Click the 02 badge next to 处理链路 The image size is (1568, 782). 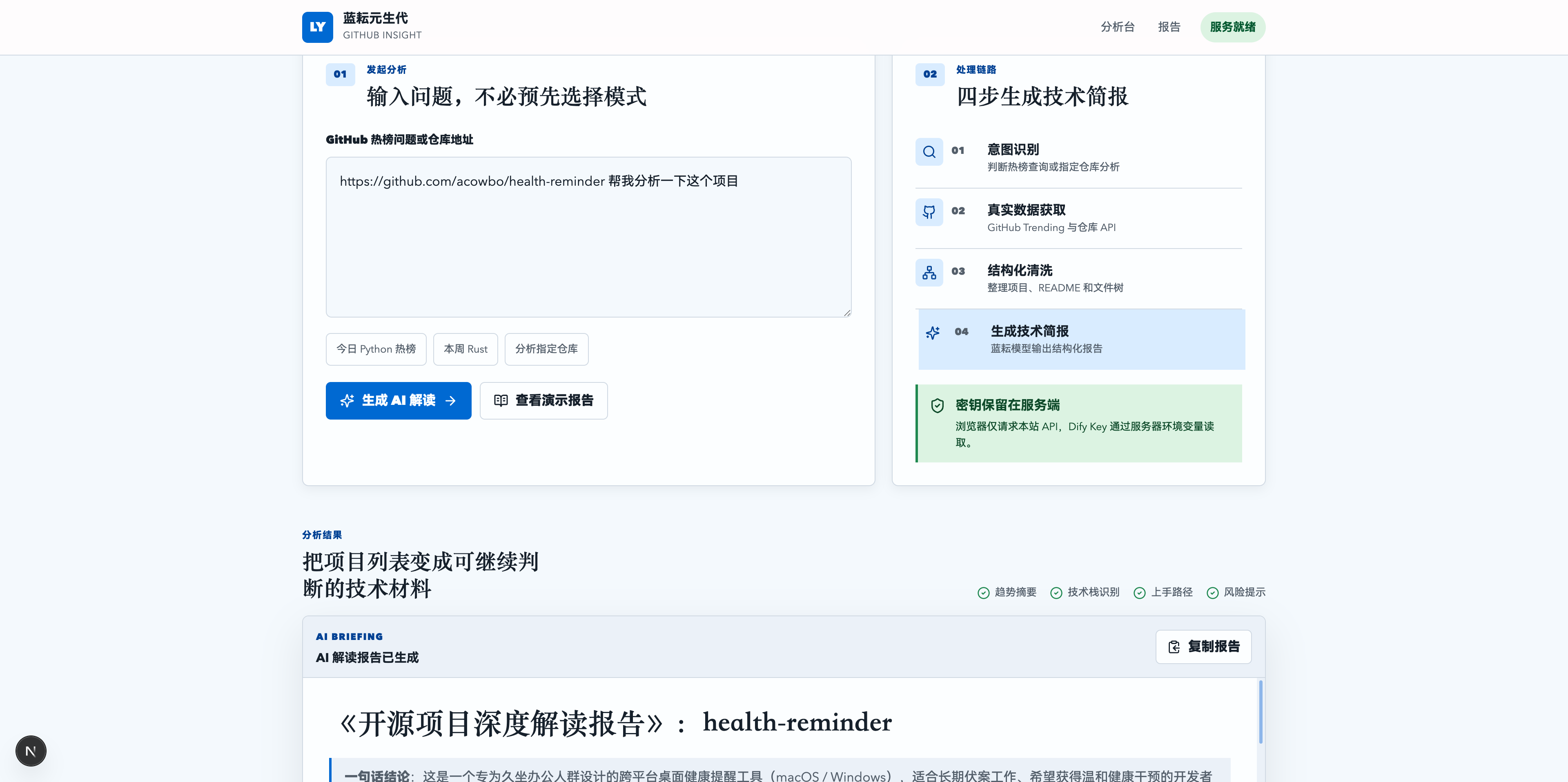(929, 74)
